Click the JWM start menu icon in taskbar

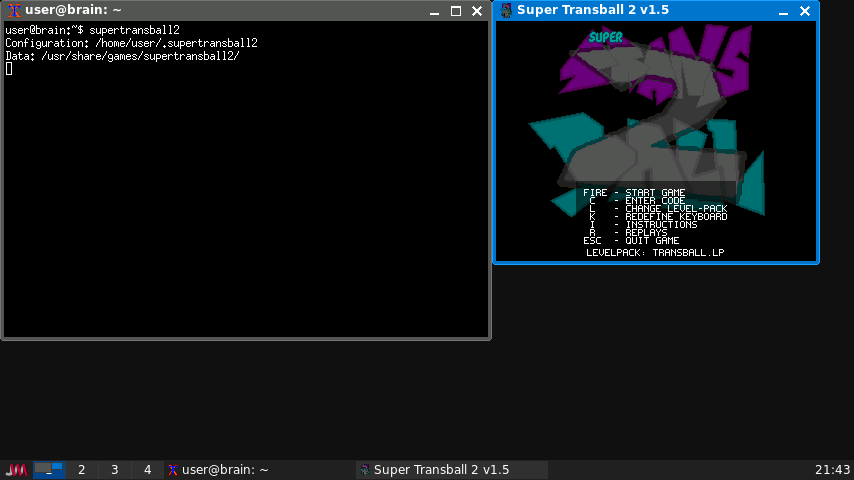[16, 470]
